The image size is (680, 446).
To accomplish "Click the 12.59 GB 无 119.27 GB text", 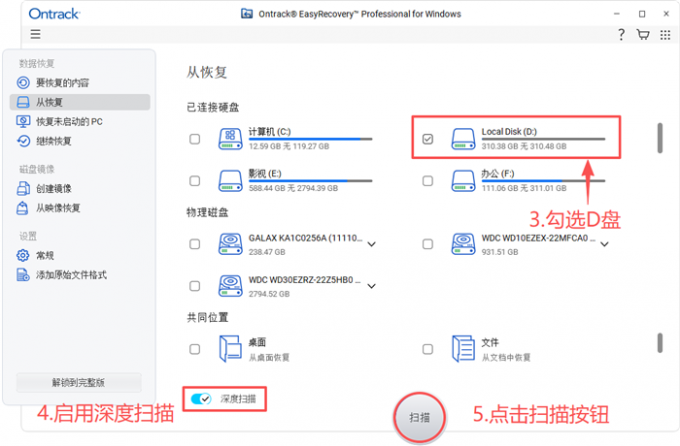I will (x=289, y=147).
